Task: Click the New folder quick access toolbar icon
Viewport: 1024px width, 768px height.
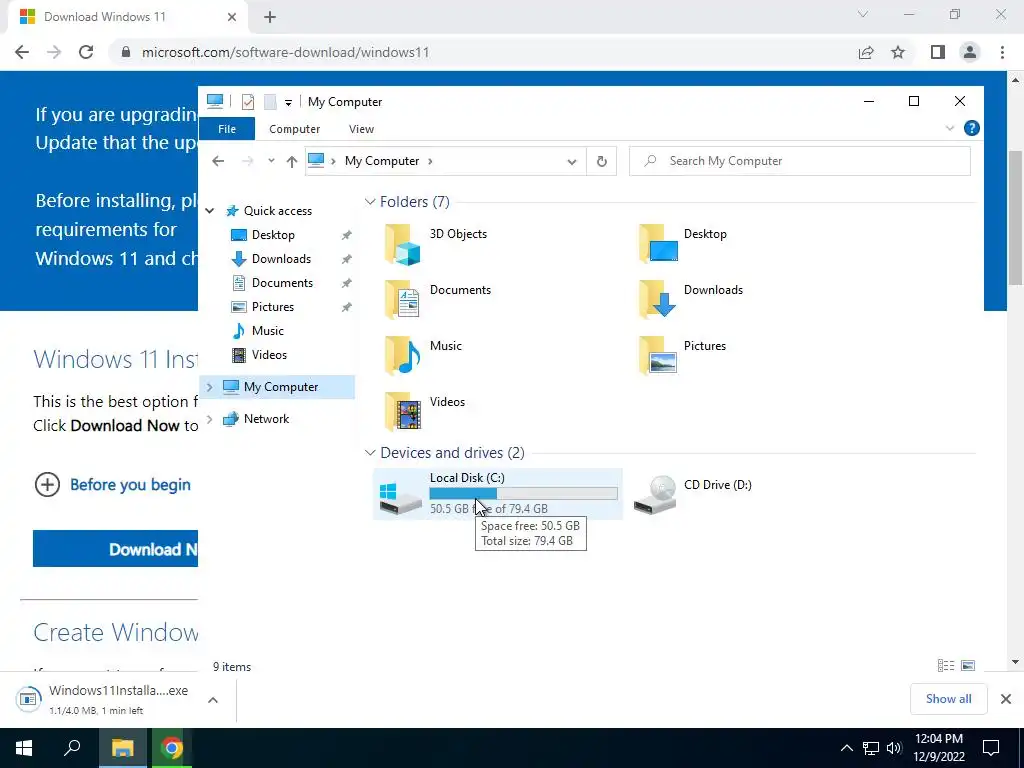Action: pyautogui.click(x=270, y=102)
